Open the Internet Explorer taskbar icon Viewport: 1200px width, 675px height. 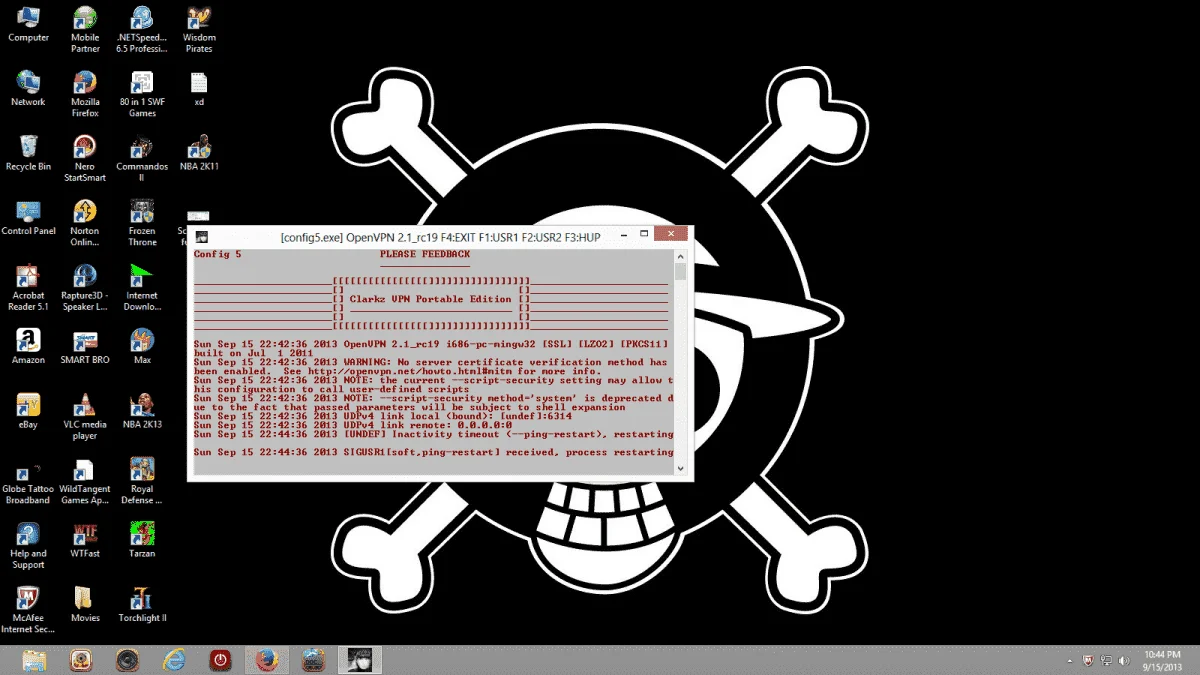(175, 660)
